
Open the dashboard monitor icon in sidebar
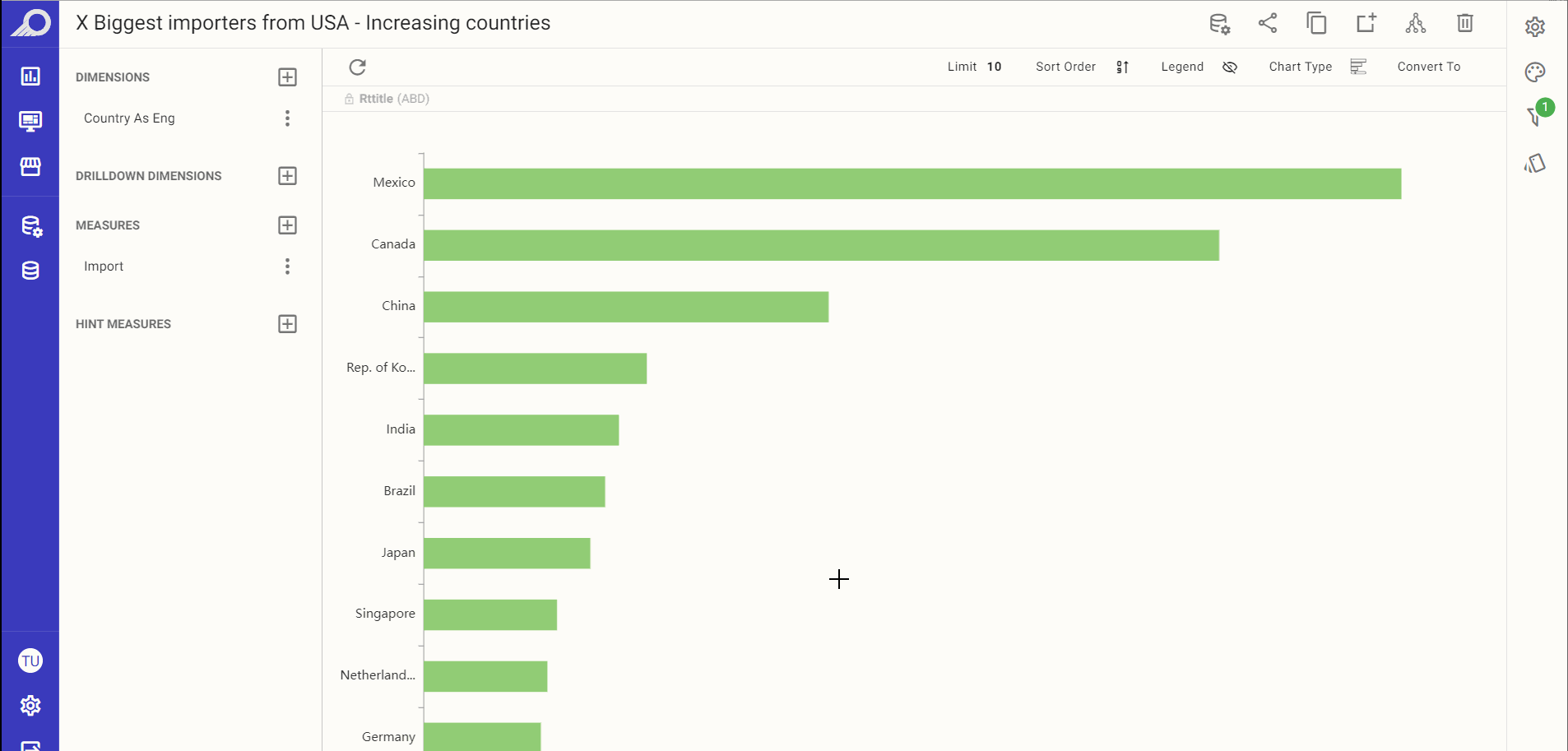pyautogui.click(x=30, y=121)
